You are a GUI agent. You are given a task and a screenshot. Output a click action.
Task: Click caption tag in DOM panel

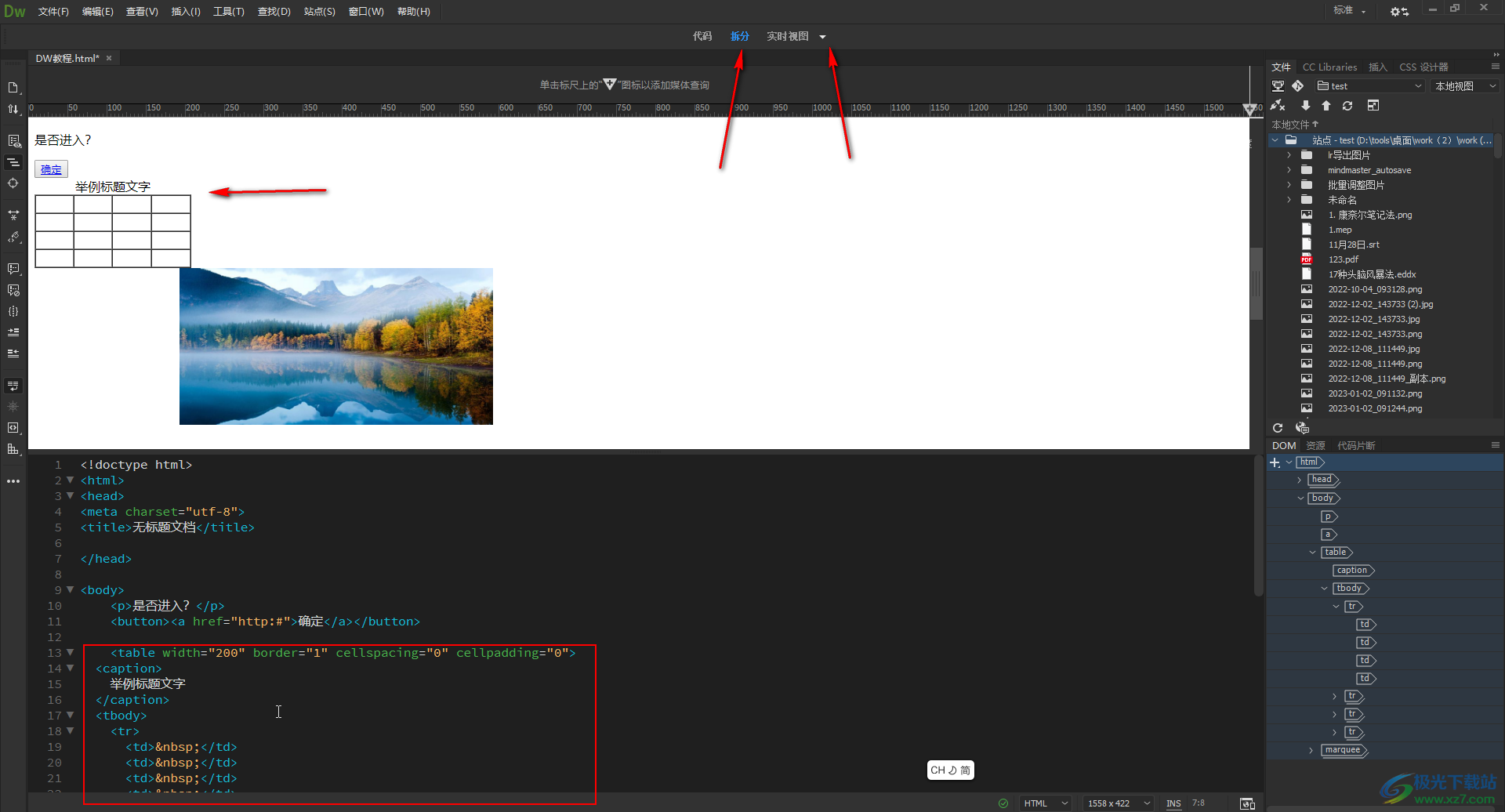[1353, 571]
